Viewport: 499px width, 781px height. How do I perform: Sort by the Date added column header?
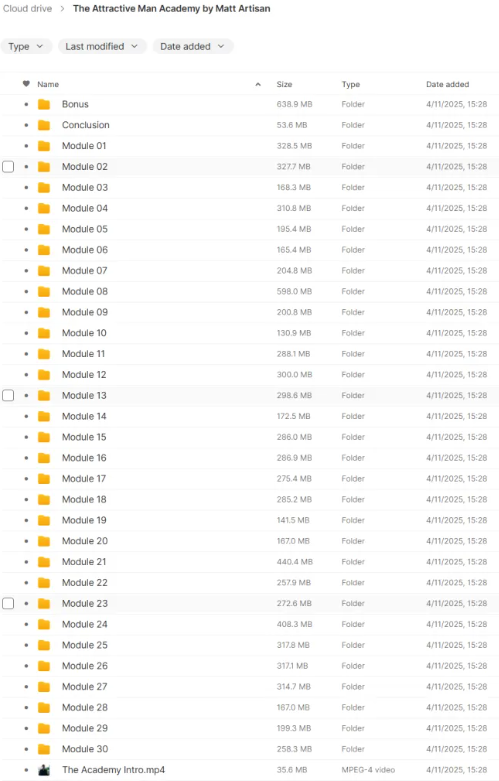pyautogui.click(x=448, y=84)
